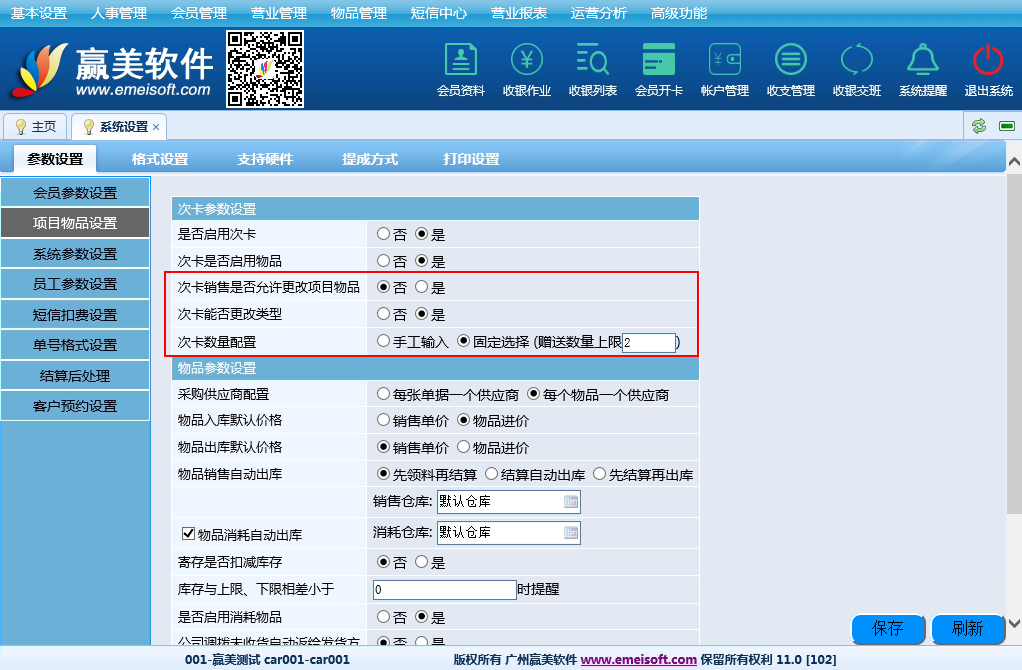Image resolution: width=1022 pixels, height=670 pixels.
Task: Open the 系统提醒 bell icon
Action: [x=922, y=70]
